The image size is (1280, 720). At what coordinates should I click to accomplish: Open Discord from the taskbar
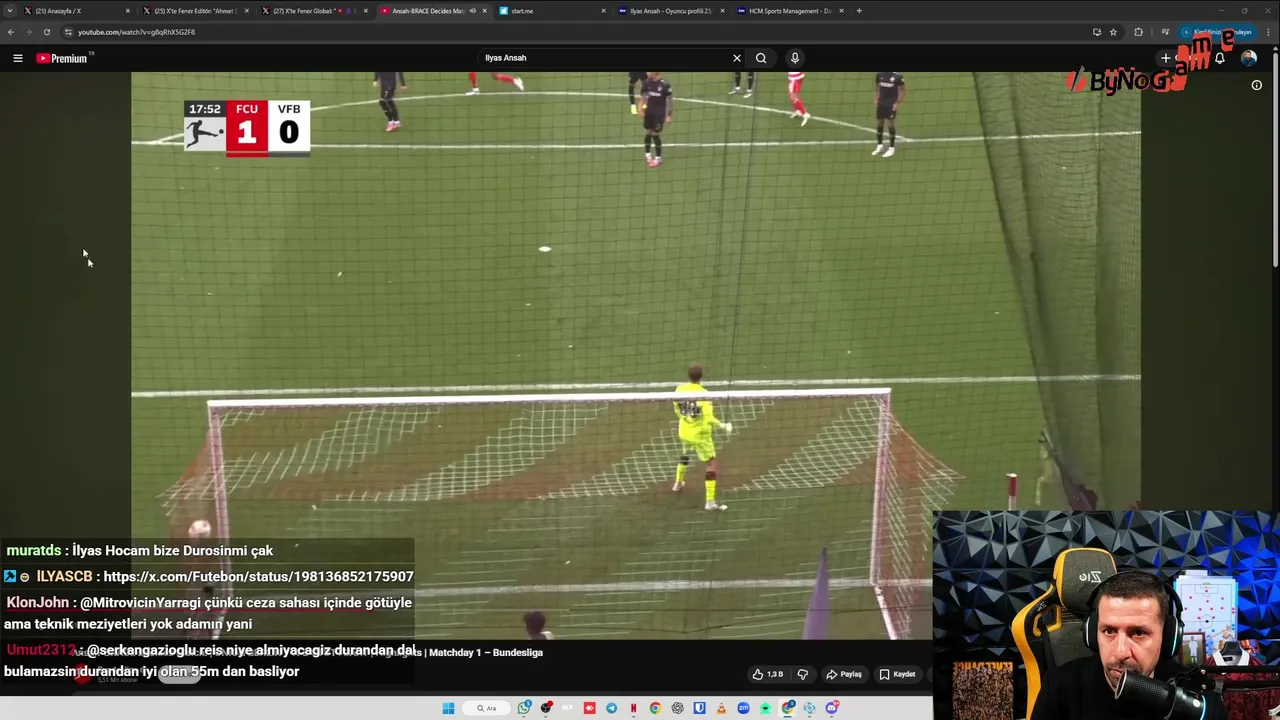pos(832,708)
